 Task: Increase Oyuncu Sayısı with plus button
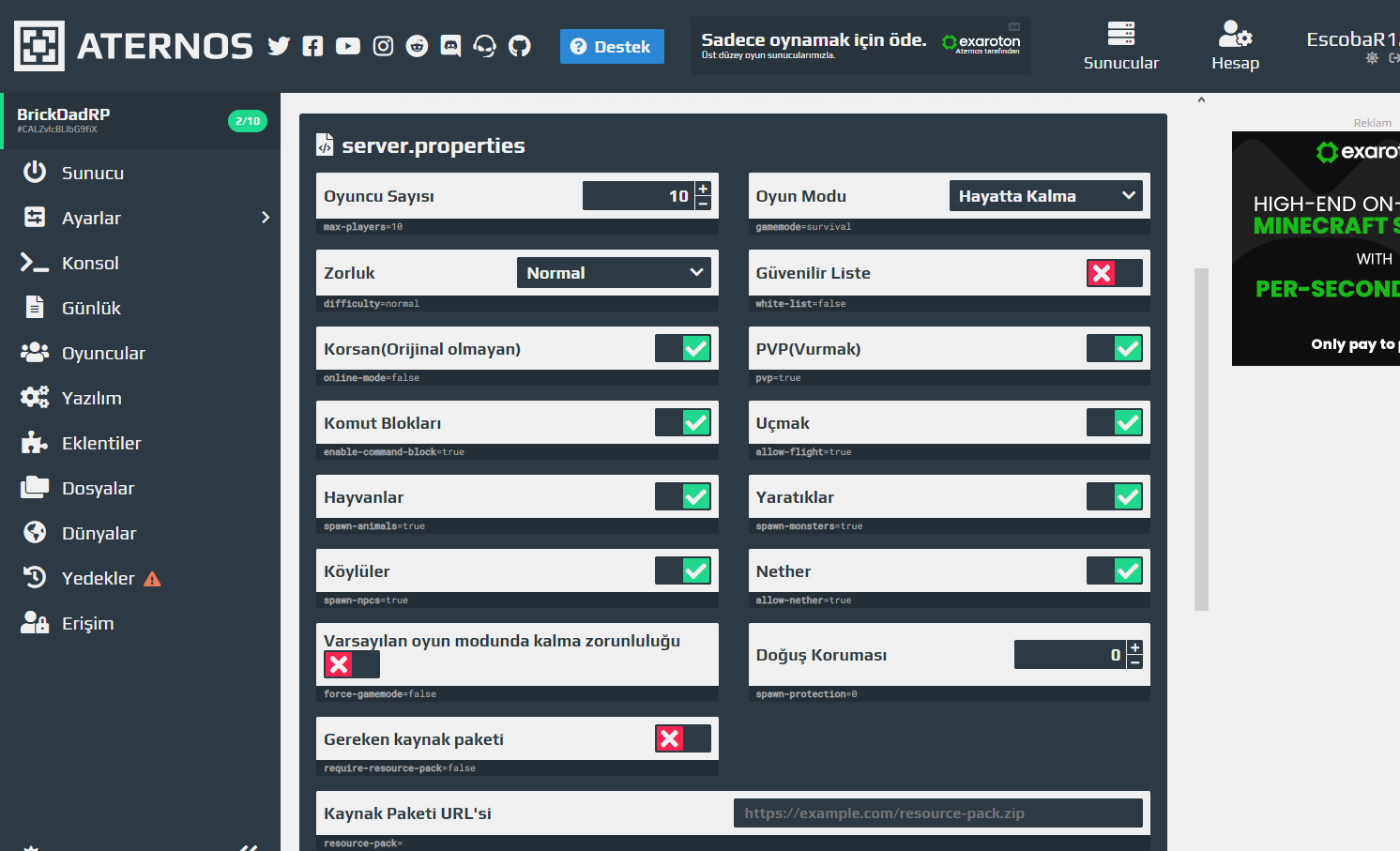(x=703, y=189)
